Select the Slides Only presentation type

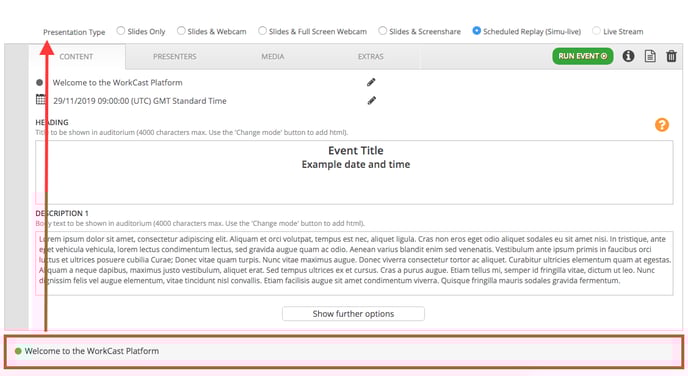pyautogui.click(x=121, y=31)
